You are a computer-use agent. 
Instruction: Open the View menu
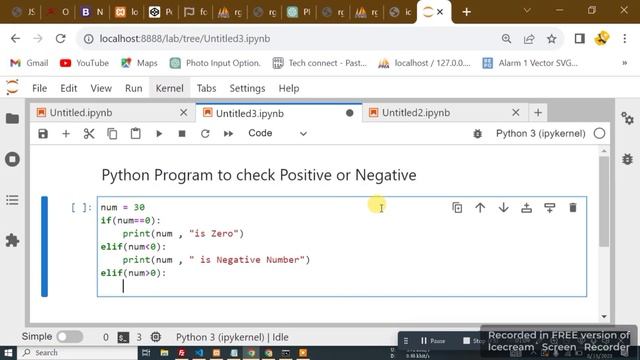pos(101,88)
